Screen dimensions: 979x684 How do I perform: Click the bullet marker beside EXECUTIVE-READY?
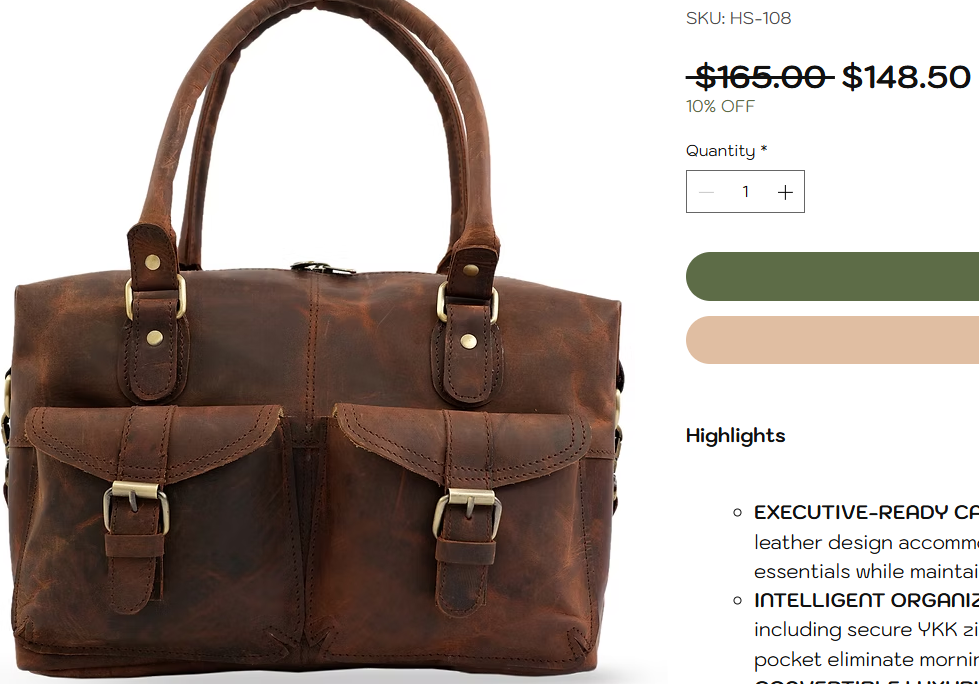pos(737,513)
